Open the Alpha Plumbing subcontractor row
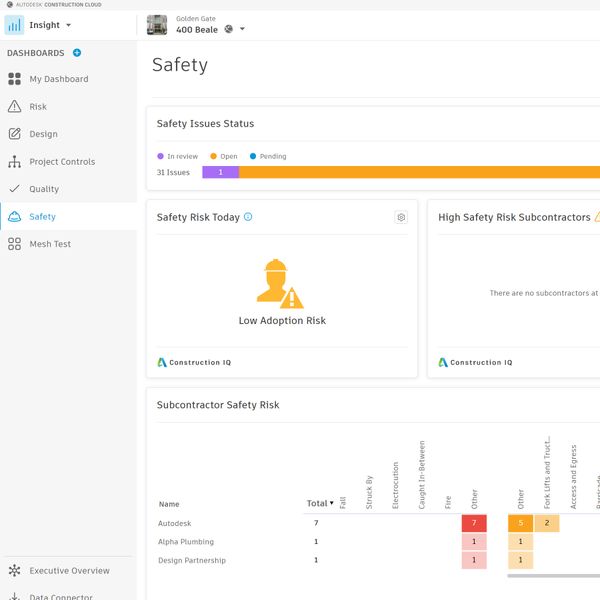 pos(186,542)
